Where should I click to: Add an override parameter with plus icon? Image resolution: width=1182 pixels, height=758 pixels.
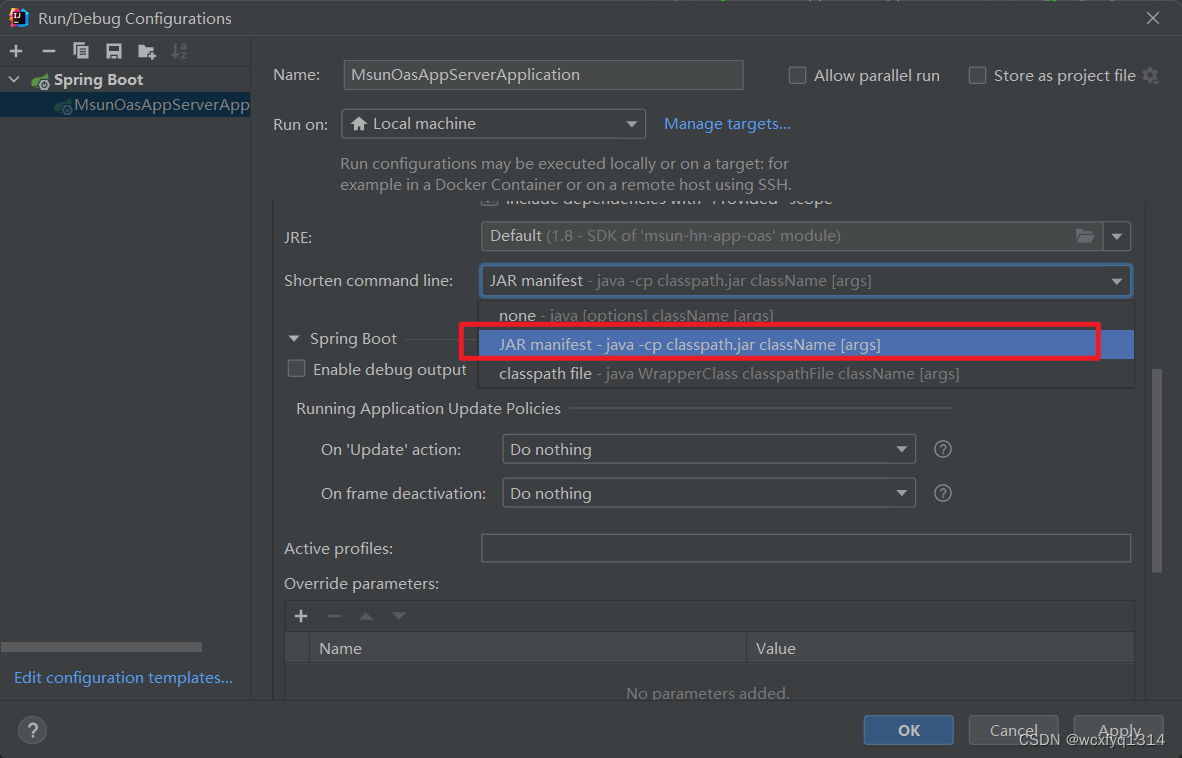[301, 616]
